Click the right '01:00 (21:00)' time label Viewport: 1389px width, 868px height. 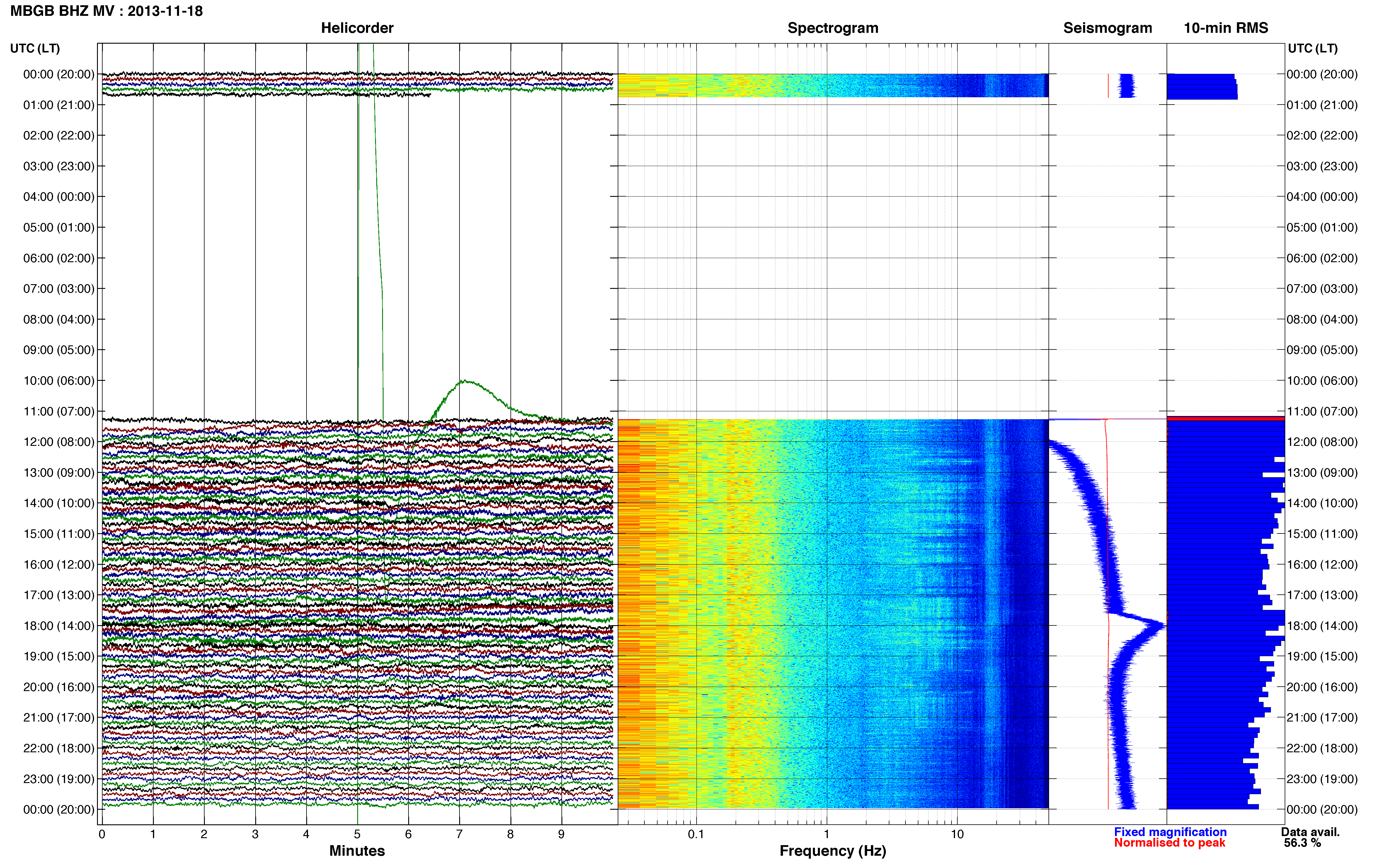coord(1322,105)
